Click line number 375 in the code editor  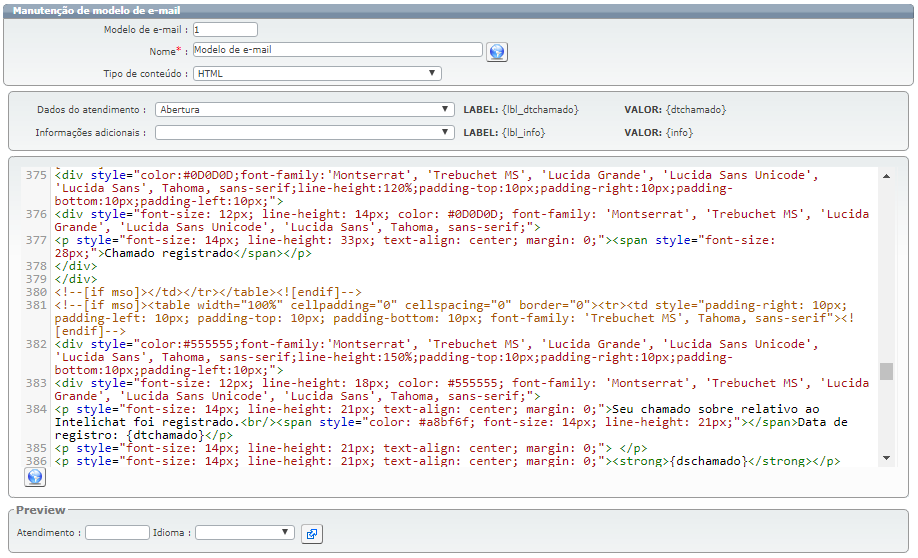[36, 175]
